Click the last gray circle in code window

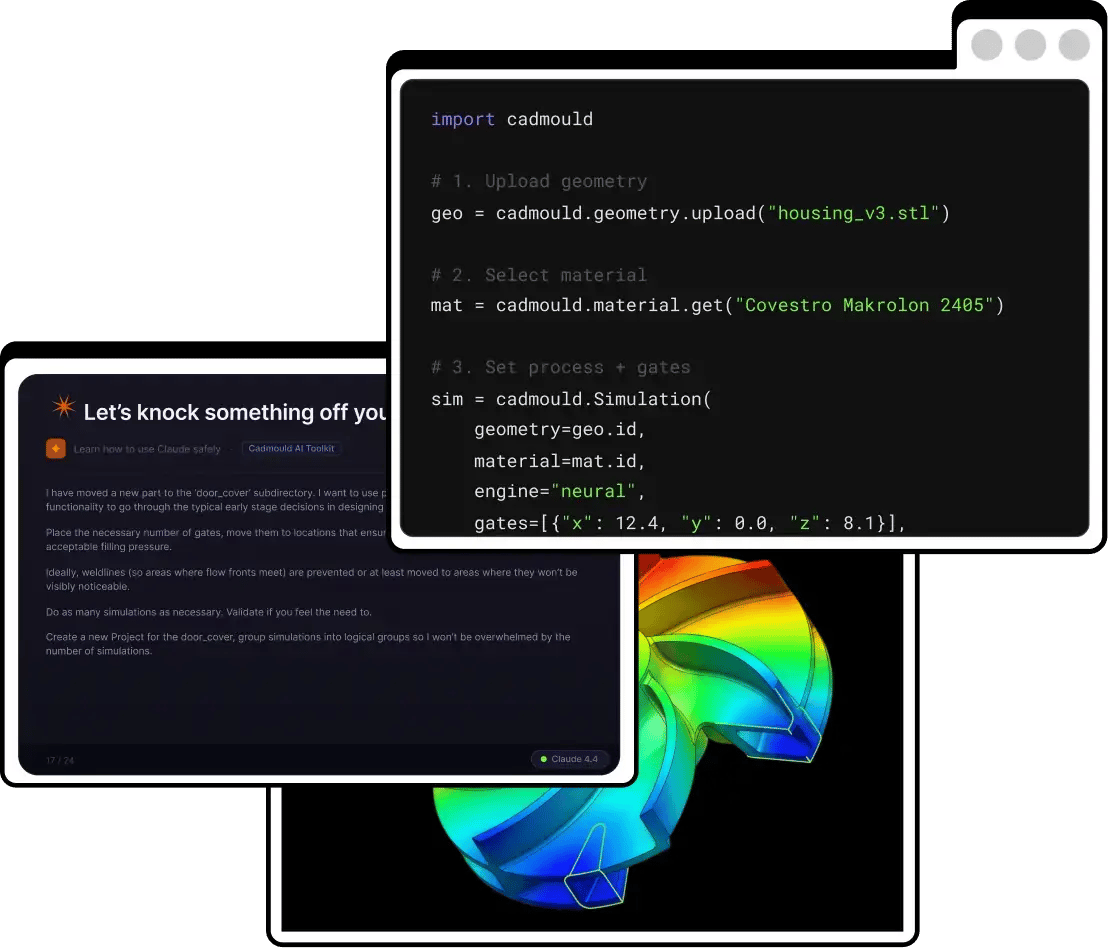(1074, 45)
